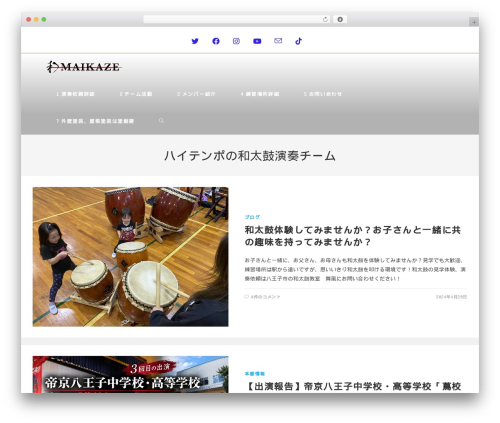Click the browser download icon button
The width and height of the screenshot is (500, 423).
click(x=340, y=19)
